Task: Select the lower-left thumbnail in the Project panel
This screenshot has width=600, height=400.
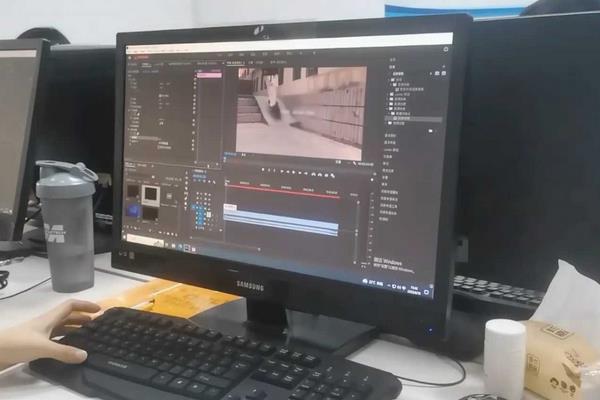Action: click(133, 212)
